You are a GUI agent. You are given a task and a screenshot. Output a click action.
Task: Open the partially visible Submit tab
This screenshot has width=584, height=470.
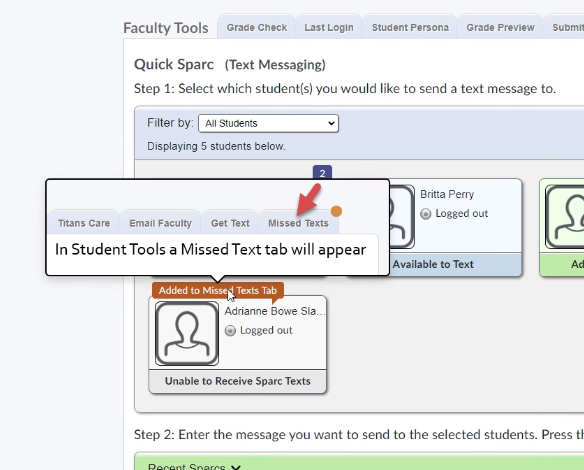[x=565, y=27]
